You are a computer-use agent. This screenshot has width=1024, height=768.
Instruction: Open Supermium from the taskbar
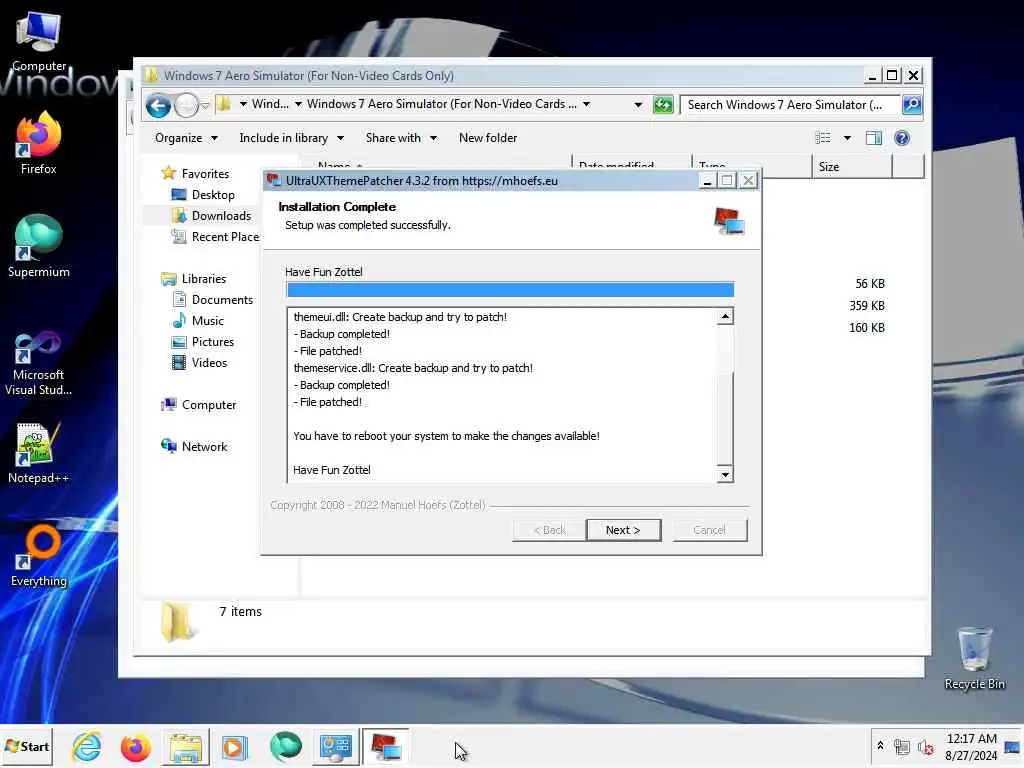[x=285, y=747]
